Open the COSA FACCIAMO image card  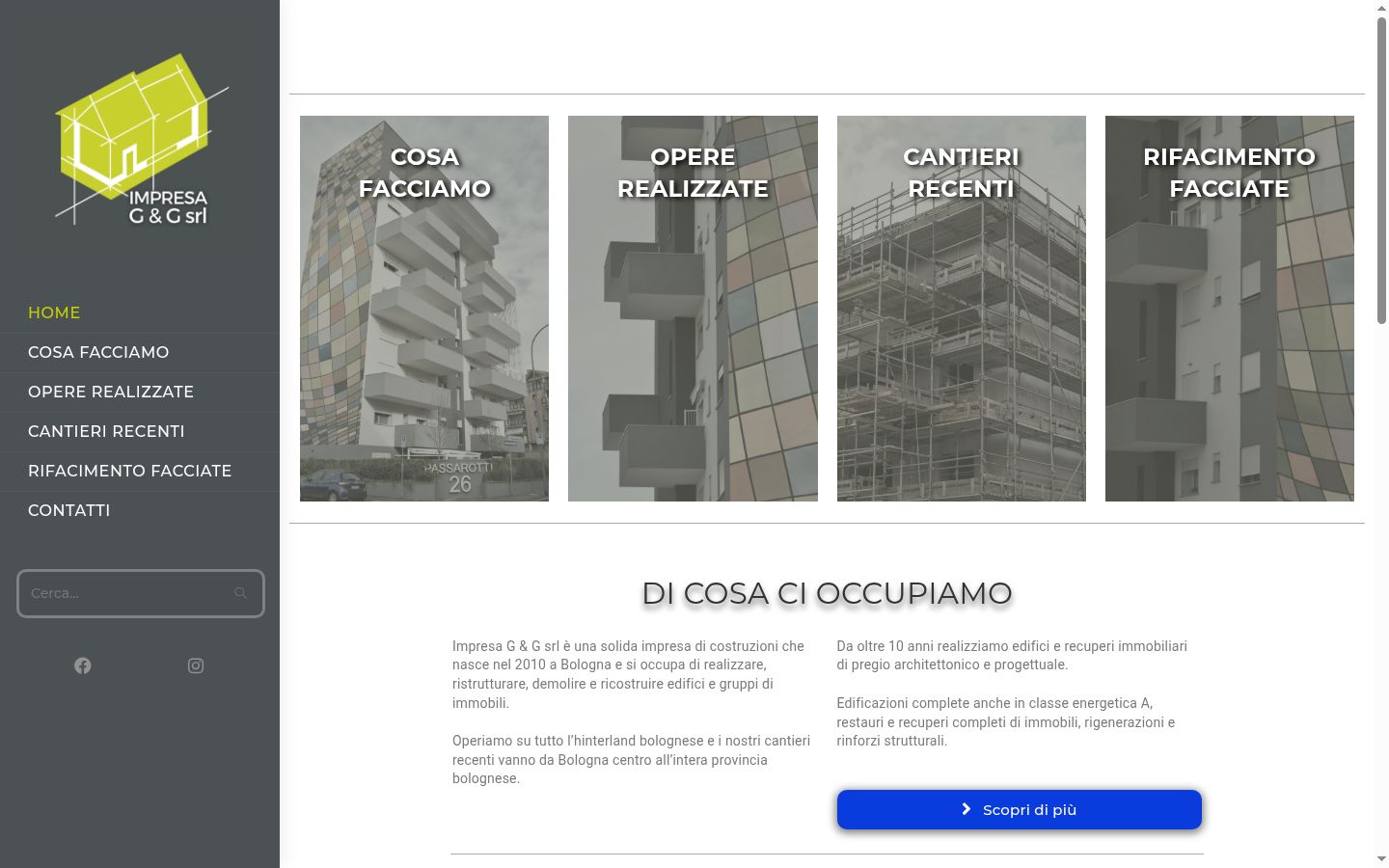424,309
